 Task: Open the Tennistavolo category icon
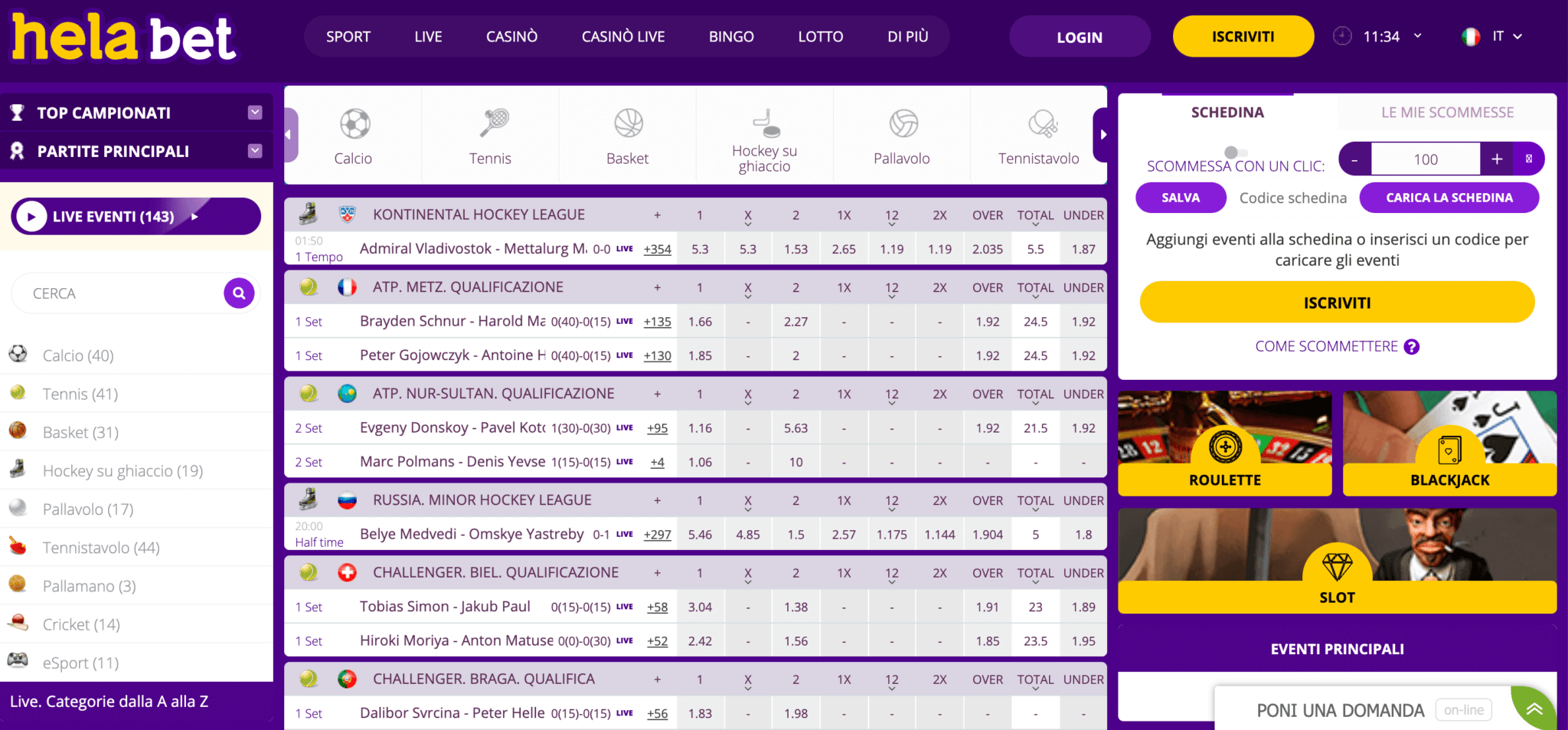1042,123
